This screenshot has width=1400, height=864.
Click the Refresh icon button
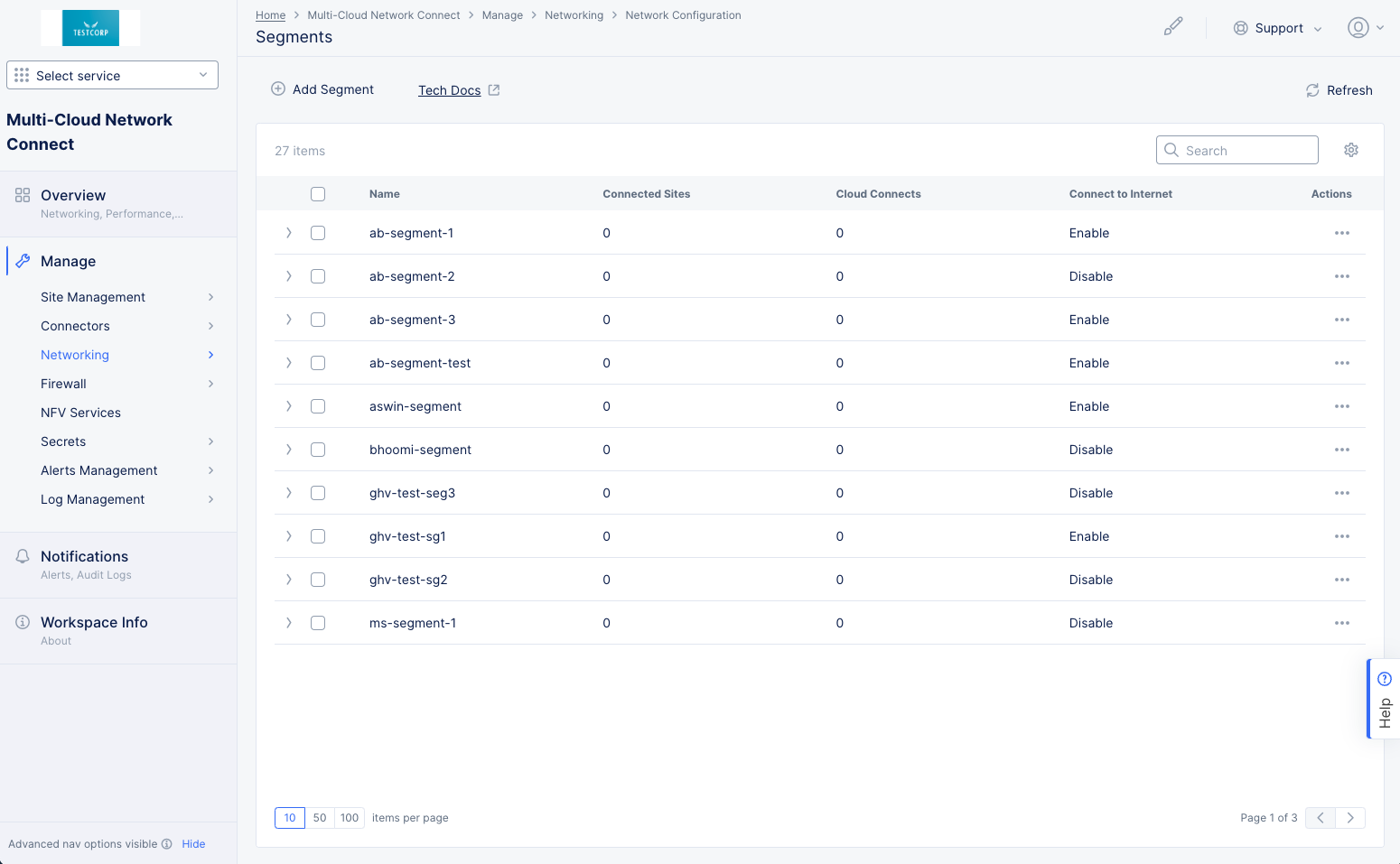point(1312,90)
